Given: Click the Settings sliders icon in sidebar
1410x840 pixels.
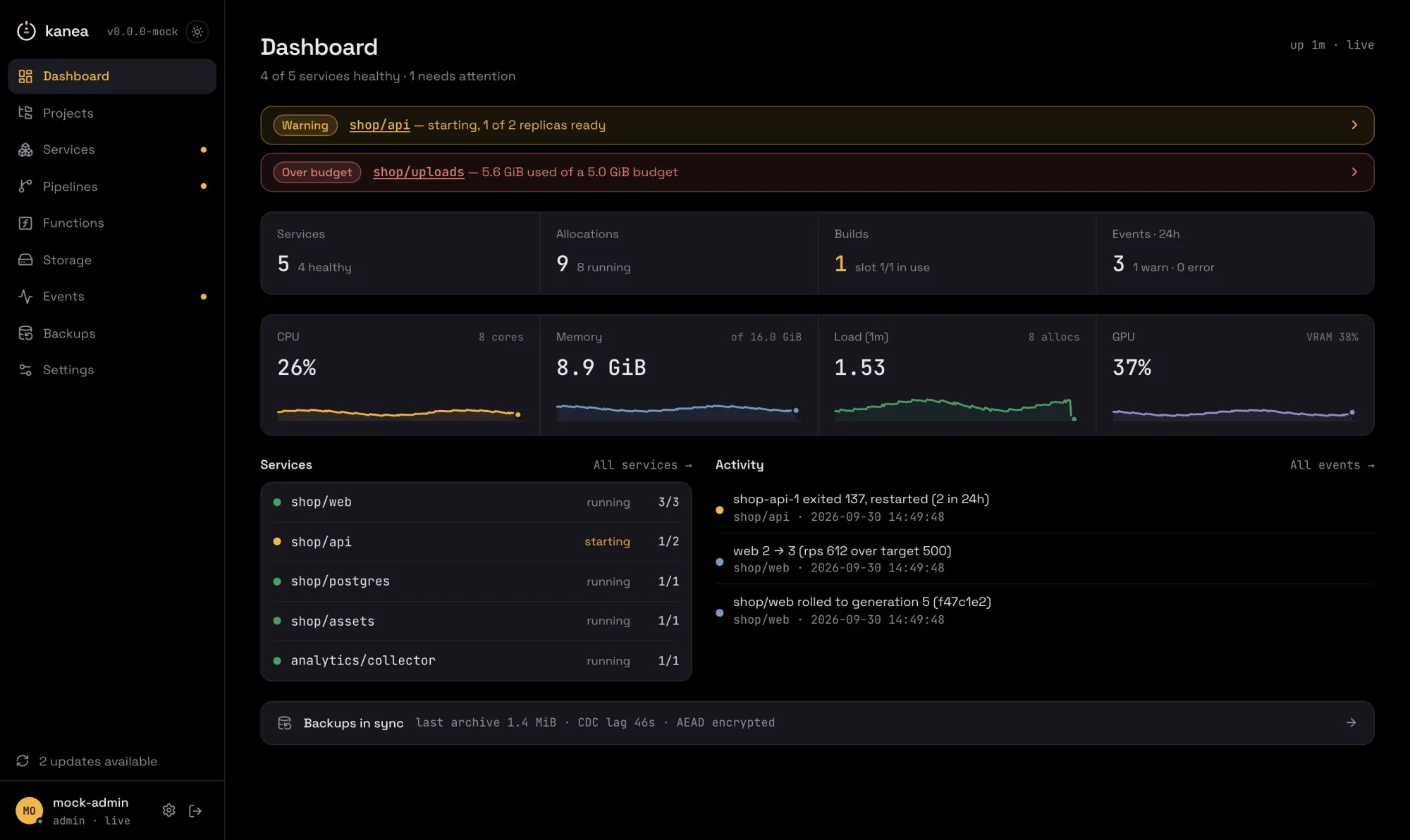Looking at the screenshot, I should click(25, 370).
